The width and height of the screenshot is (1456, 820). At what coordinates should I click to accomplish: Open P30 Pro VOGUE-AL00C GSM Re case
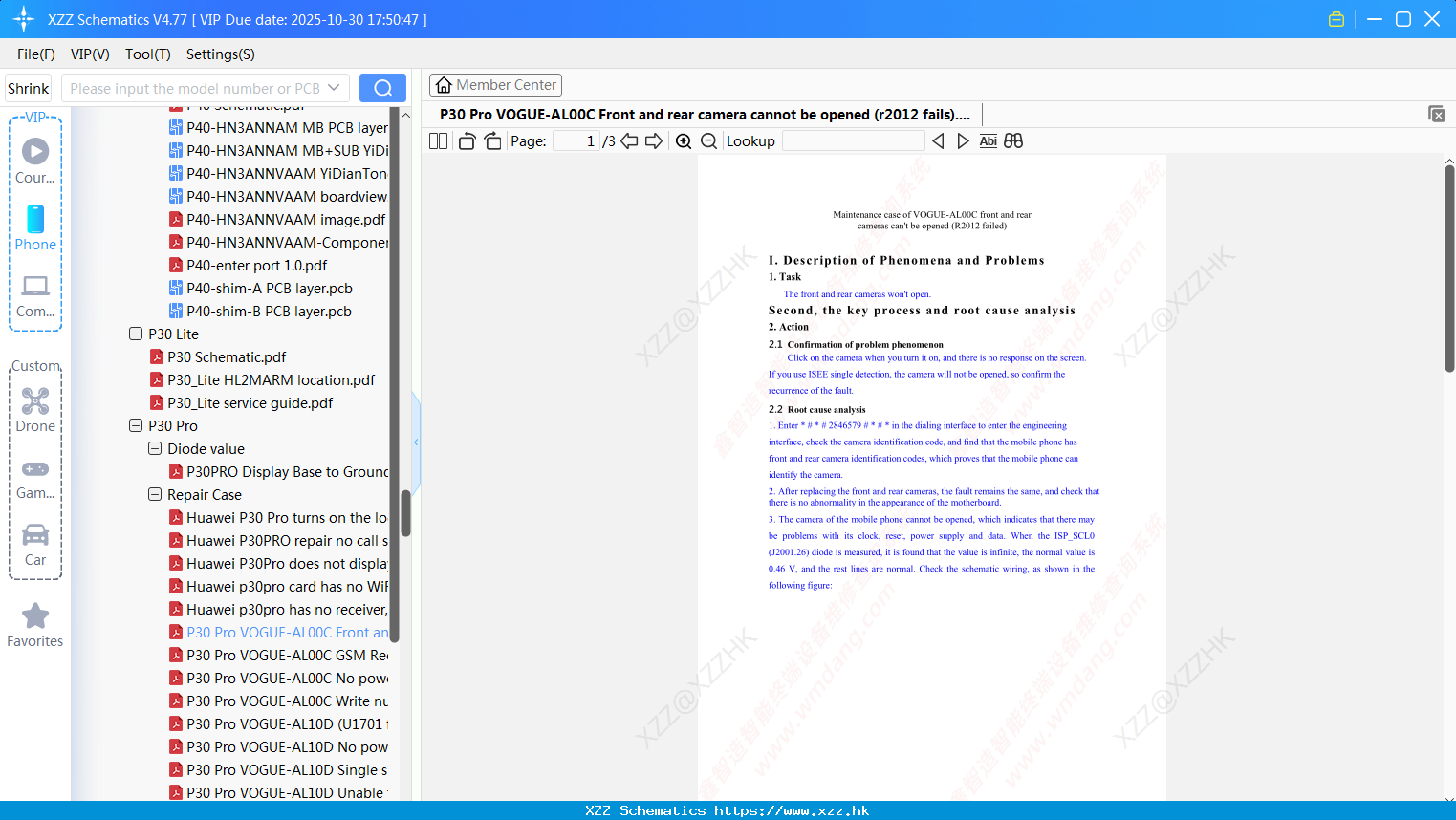278,655
